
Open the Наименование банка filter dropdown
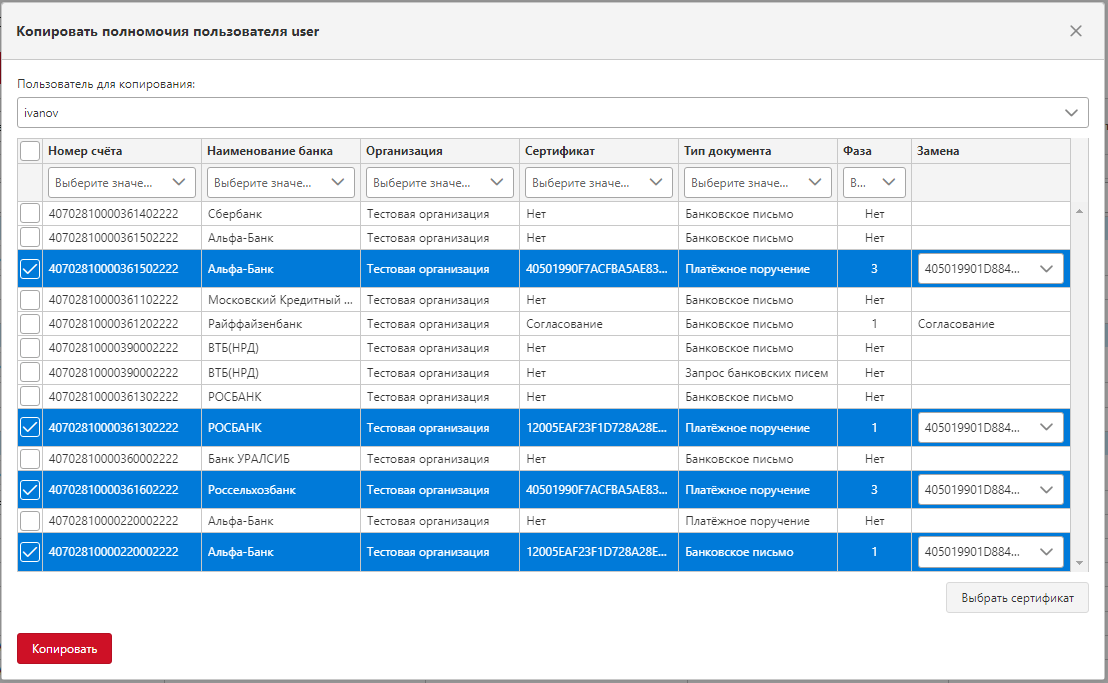click(280, 183)
